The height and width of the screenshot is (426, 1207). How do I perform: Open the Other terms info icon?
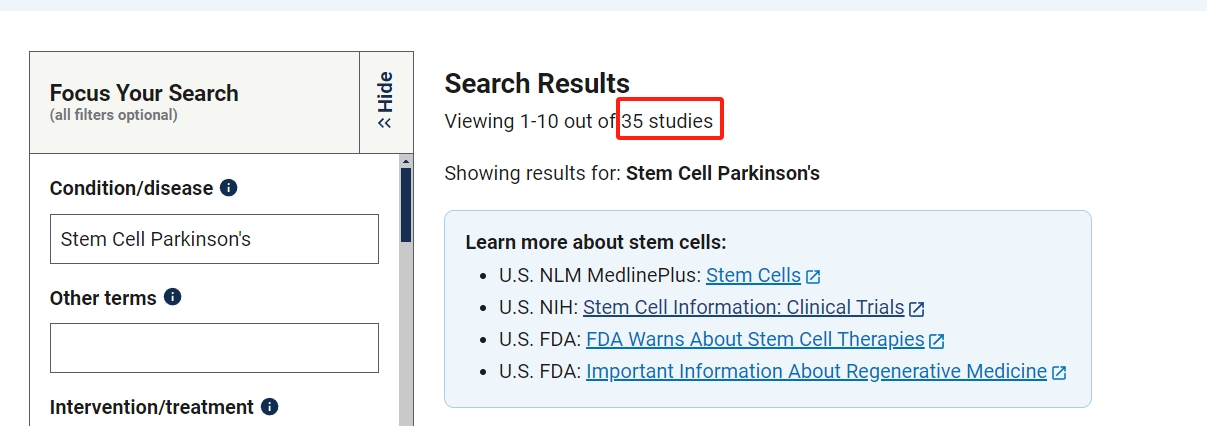[x=172, y=297]
